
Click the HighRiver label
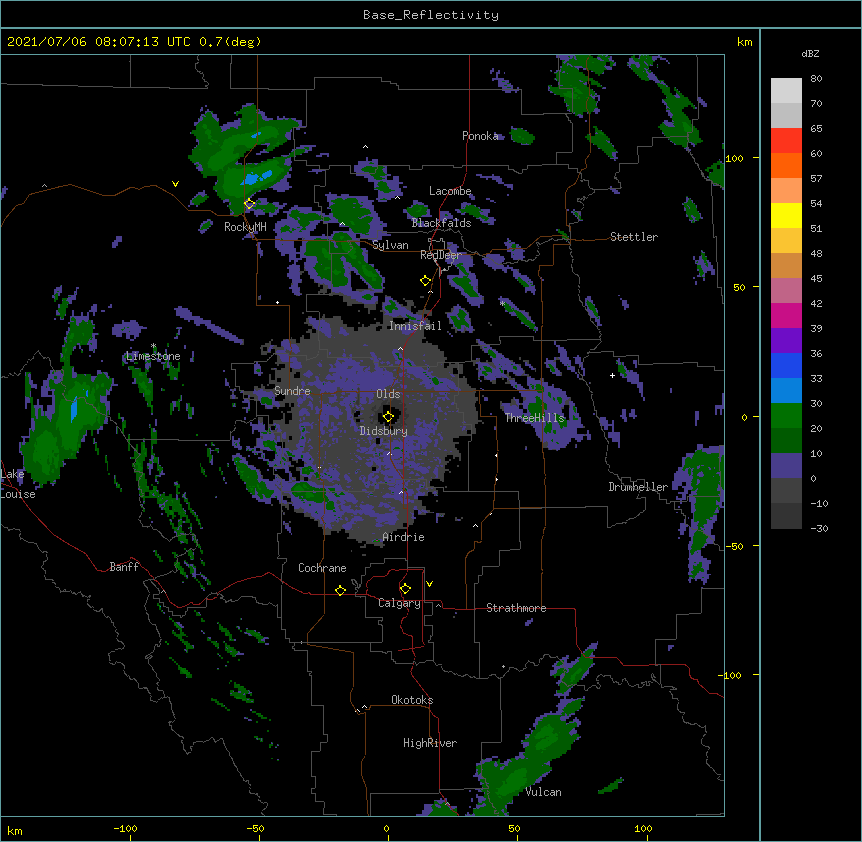430,743
